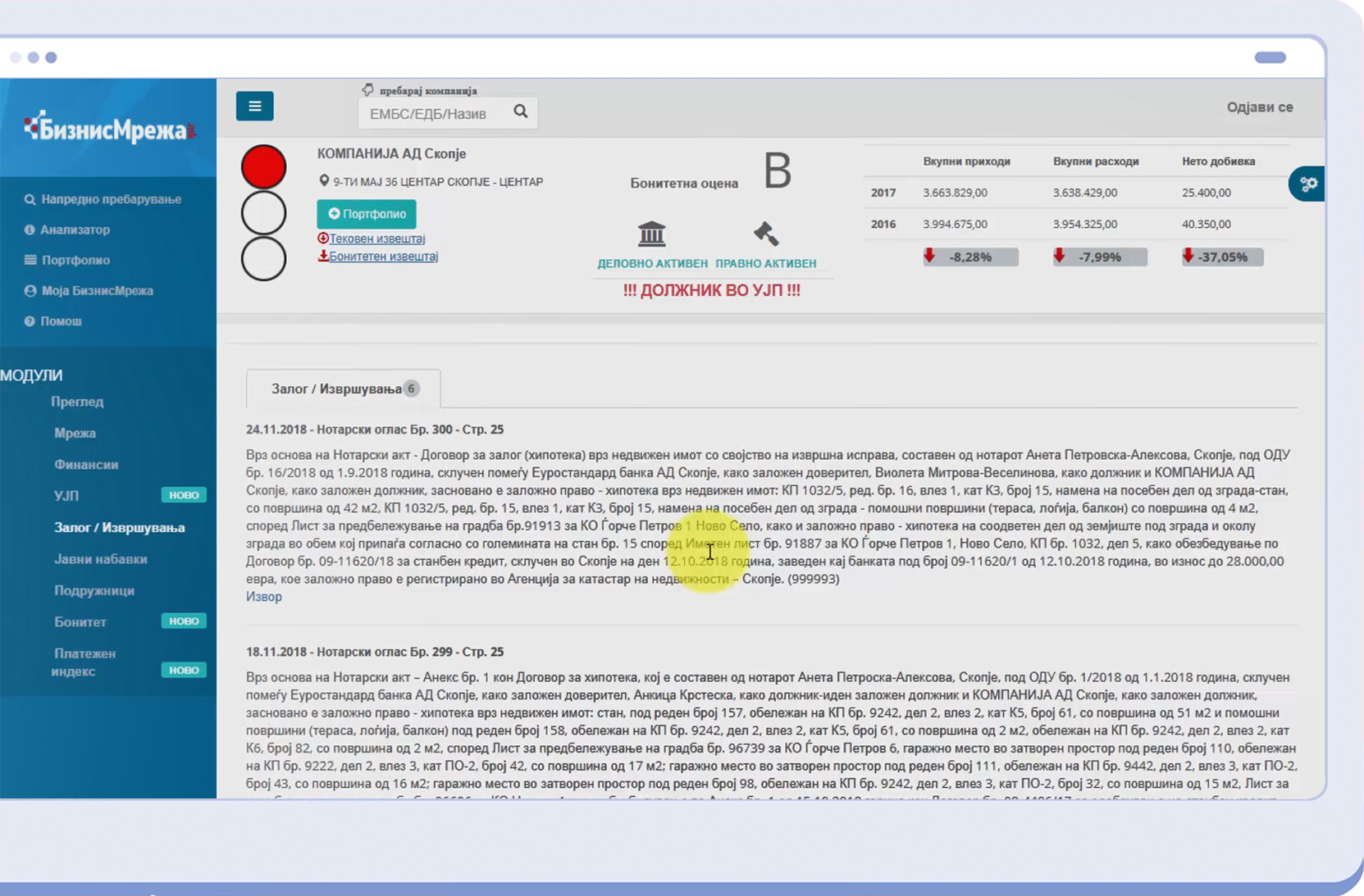Click the пребарај компанија tag icon
This screenshot has height=896, width=1364.
pos(367,89)
